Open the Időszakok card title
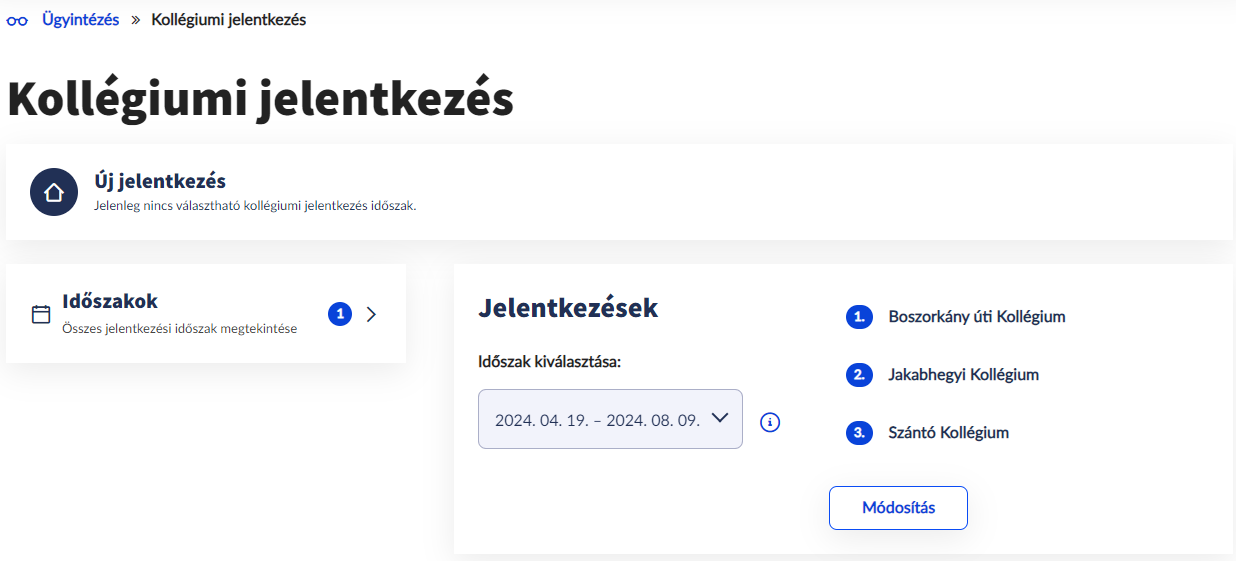 110,301
